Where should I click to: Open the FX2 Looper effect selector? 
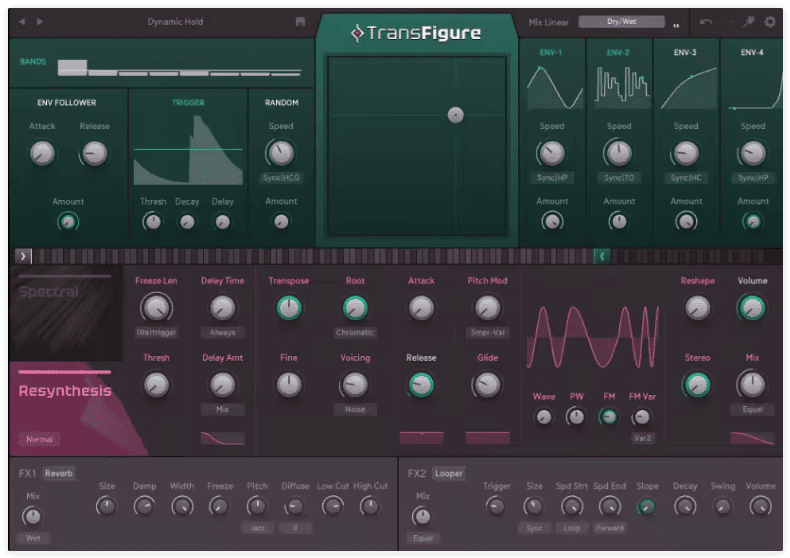pyautogui.click(x=449, y=473)
